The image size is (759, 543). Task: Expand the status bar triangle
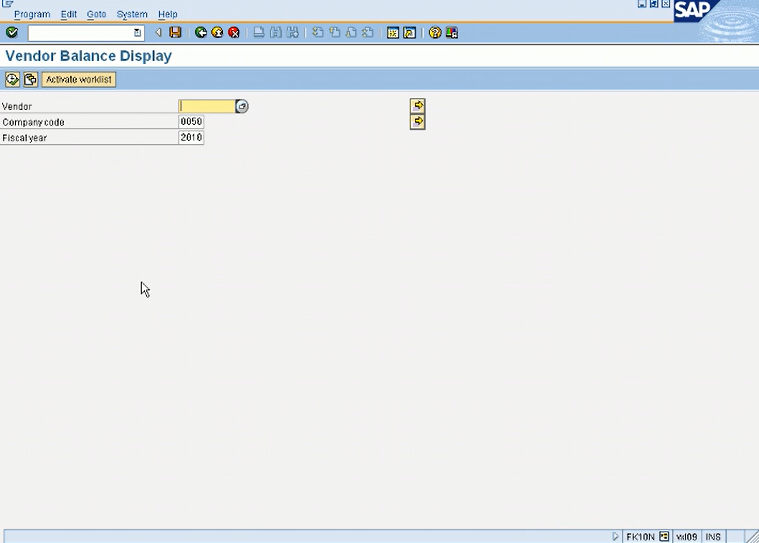(615, 536)
